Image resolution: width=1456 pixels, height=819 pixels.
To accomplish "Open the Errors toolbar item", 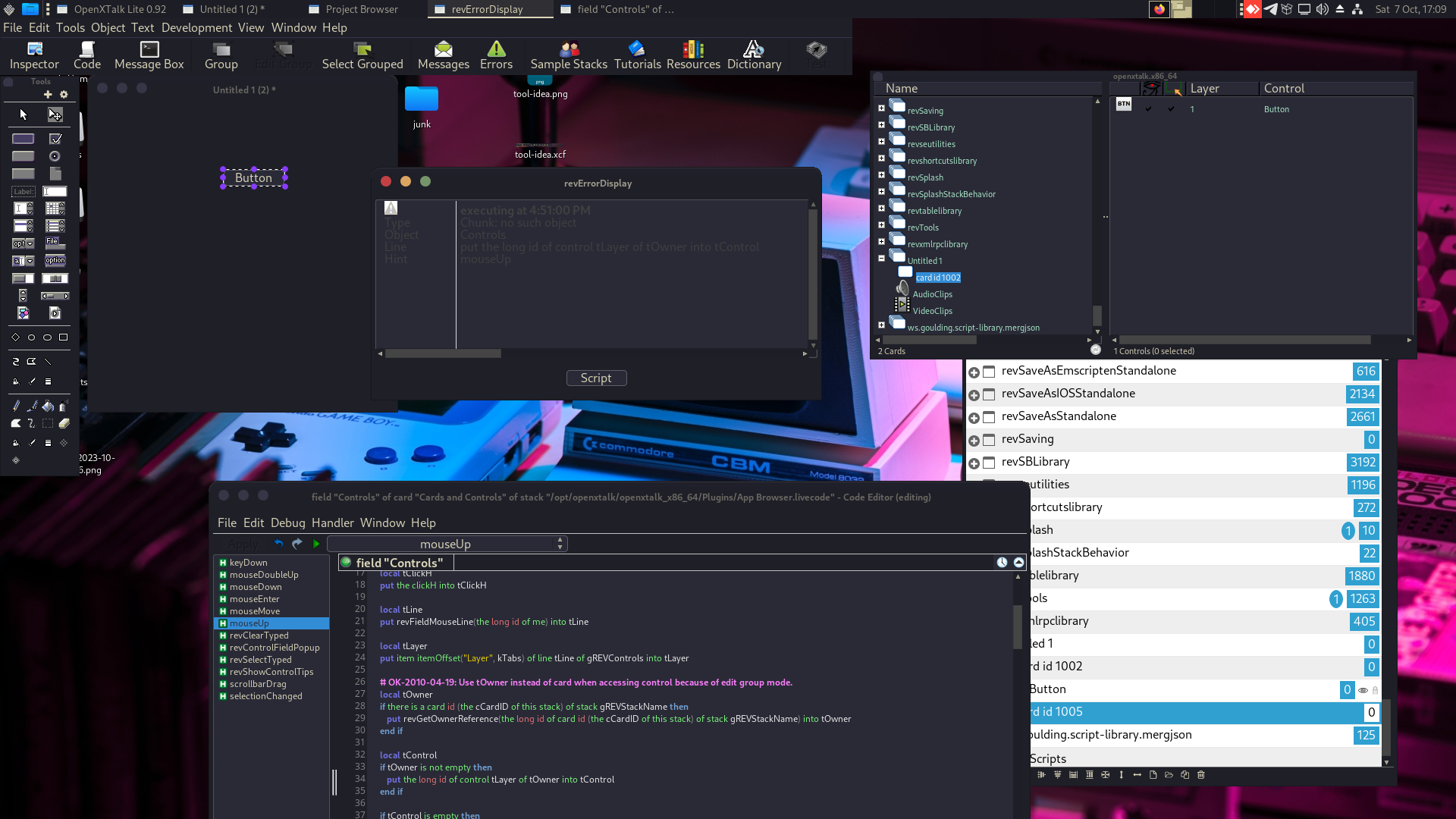I will click(x=497, y=55).
